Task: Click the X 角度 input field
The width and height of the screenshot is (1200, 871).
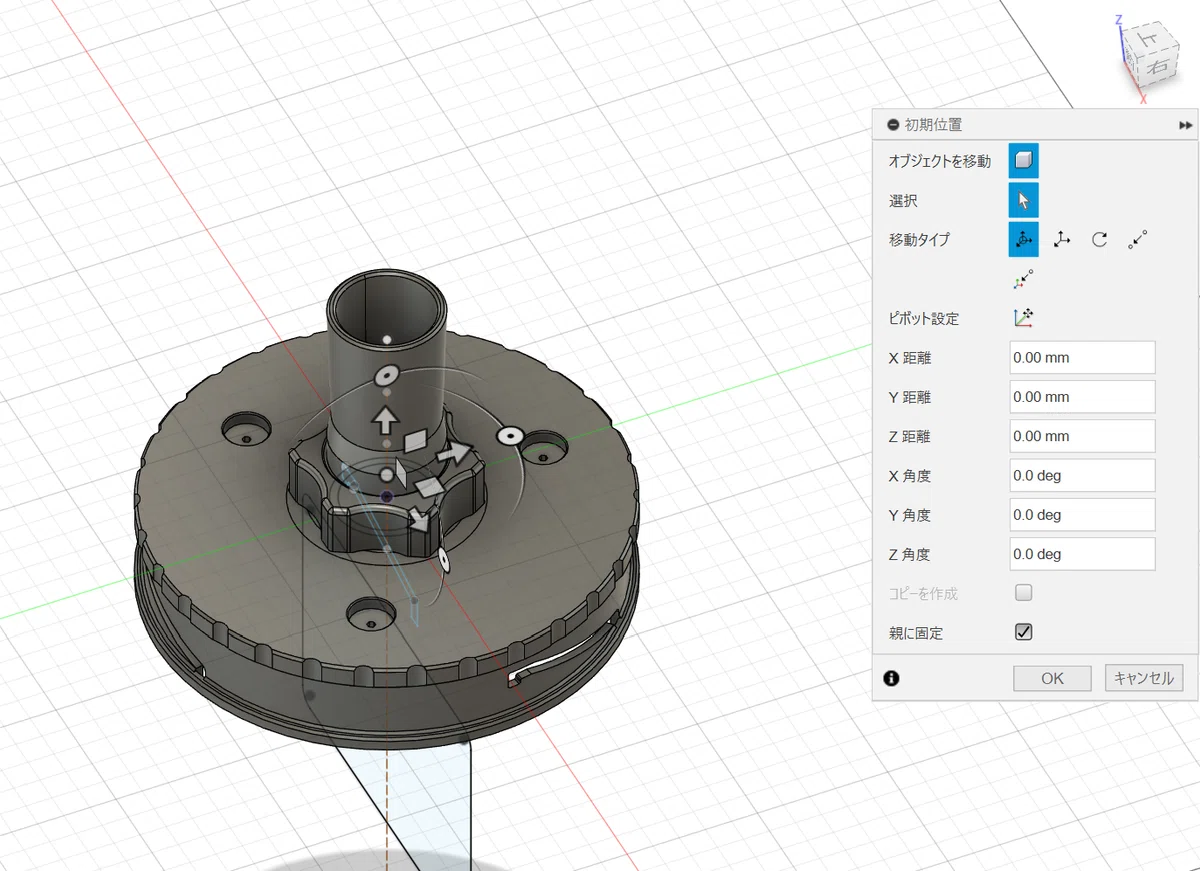Action: pyautogui.click(x=1082, y=475)
